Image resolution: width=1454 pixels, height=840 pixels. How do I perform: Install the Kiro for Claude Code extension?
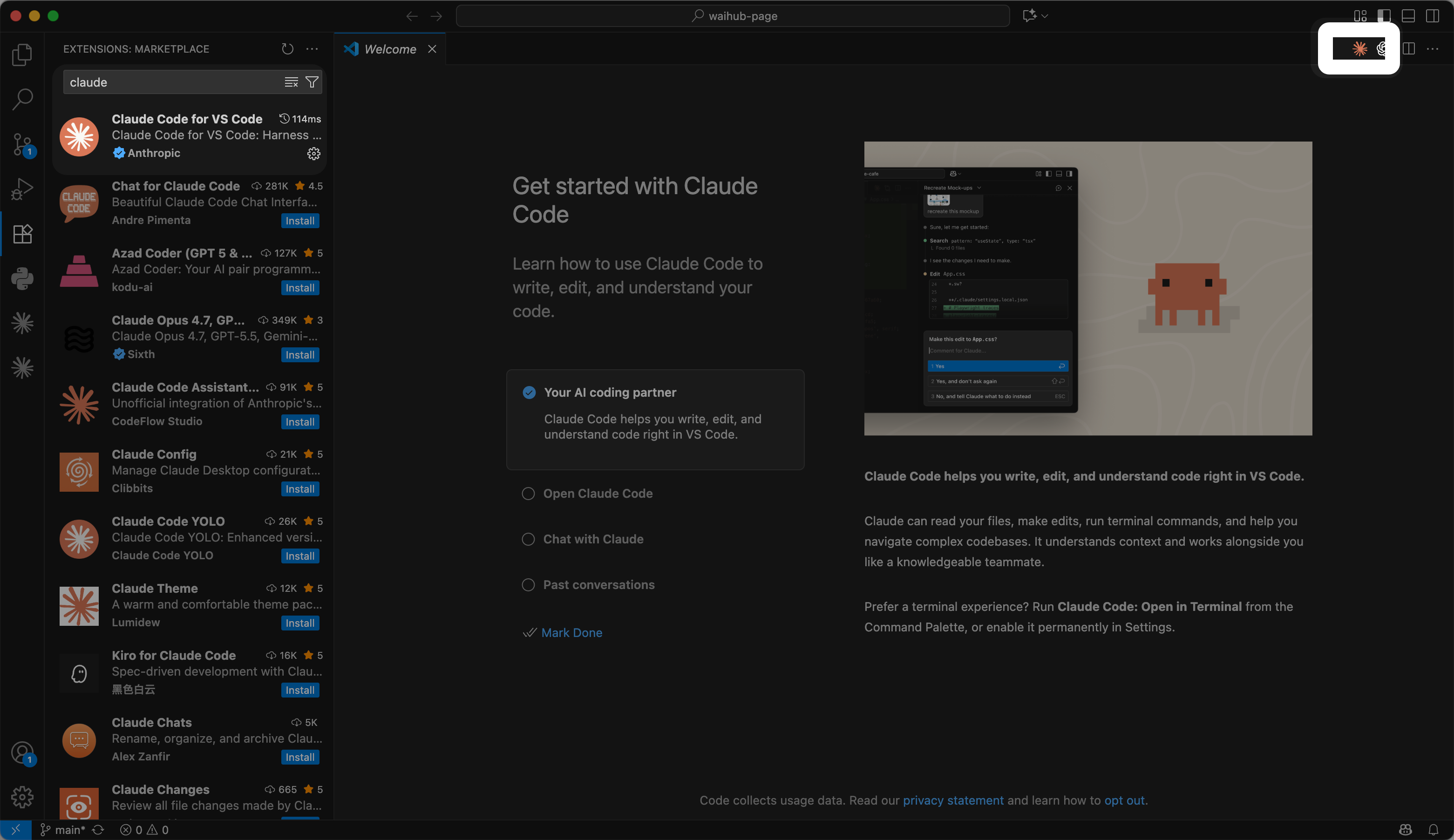click(300, 690)
